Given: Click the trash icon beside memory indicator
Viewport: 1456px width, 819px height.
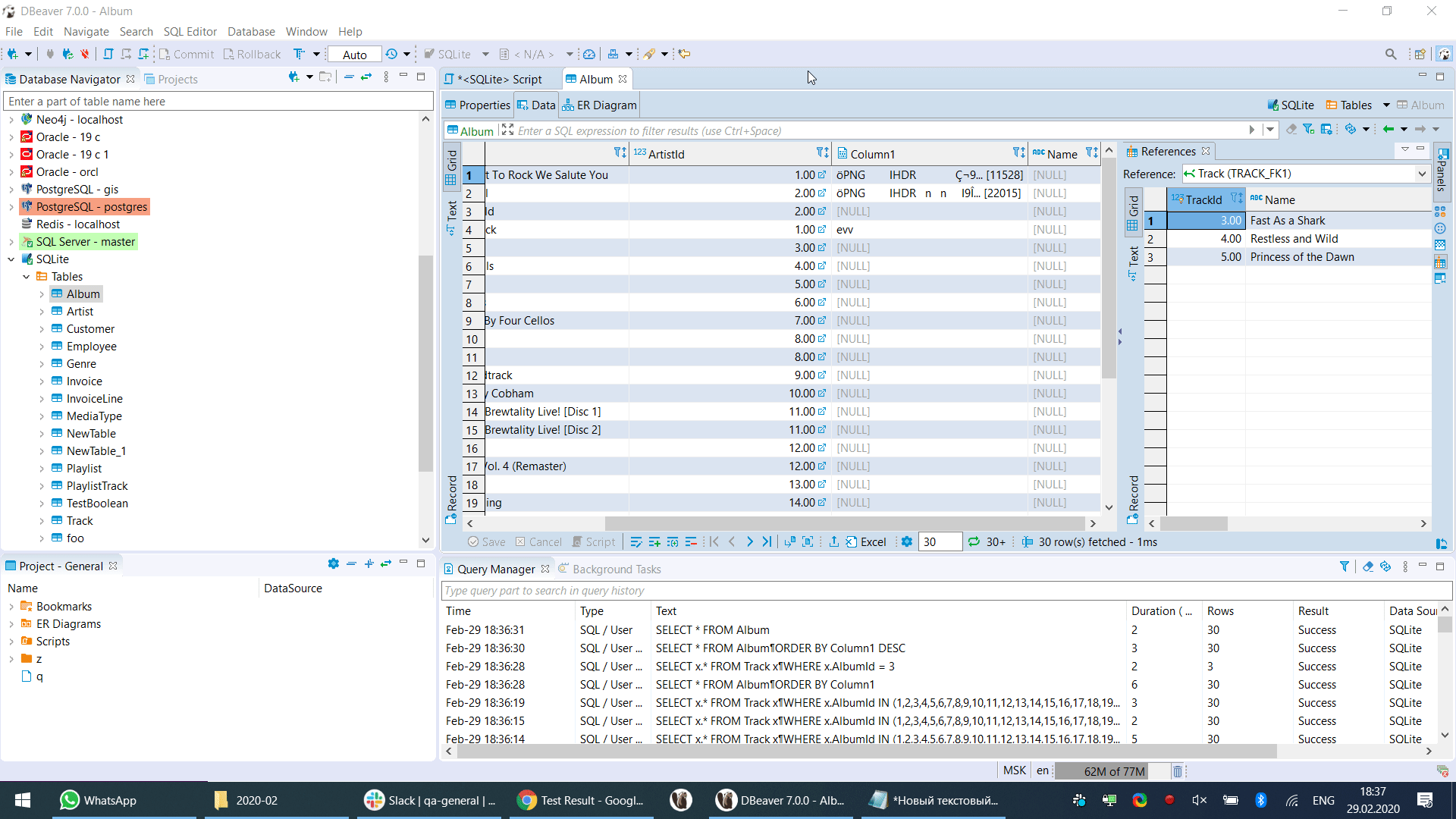Looking at the screenshot, I should tap(1178, 771).
